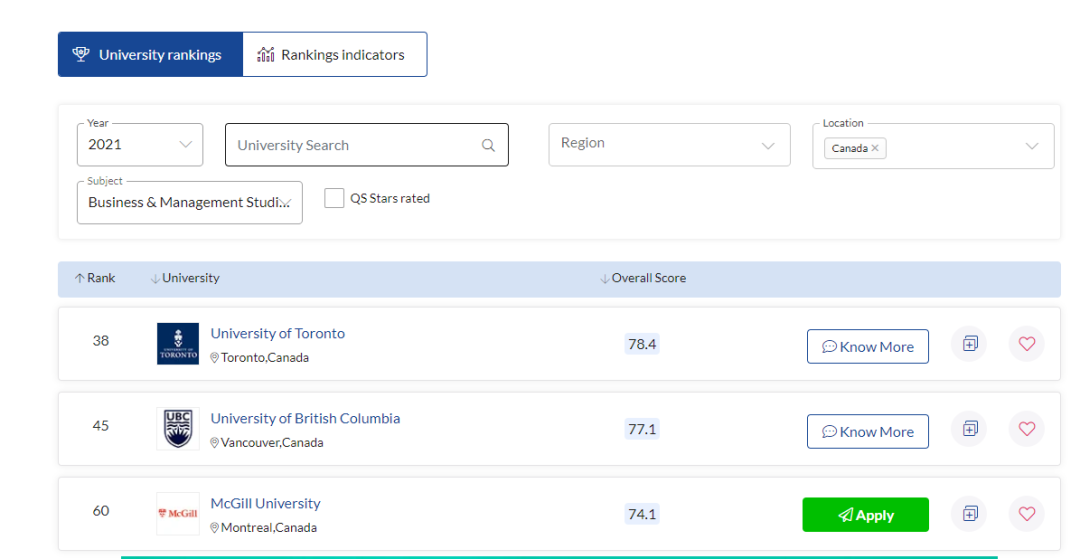Open the Subject selection dropdown
Screen dimensions: 1080x559
tap(189, 202)
